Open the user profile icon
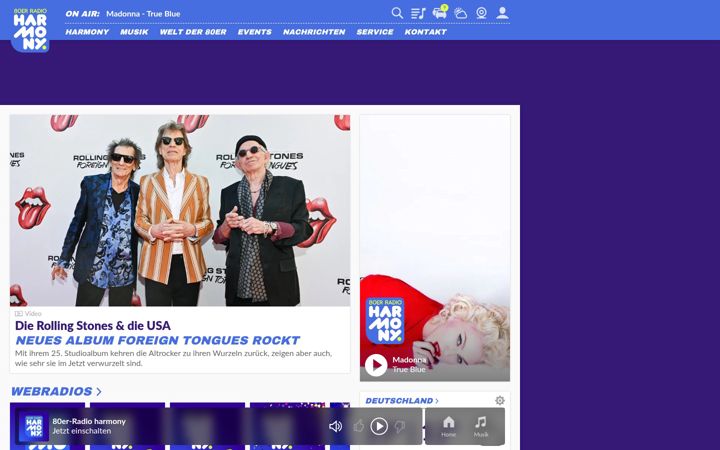The height and width of the screenshot is (450, 720). (x=502, y=13)
